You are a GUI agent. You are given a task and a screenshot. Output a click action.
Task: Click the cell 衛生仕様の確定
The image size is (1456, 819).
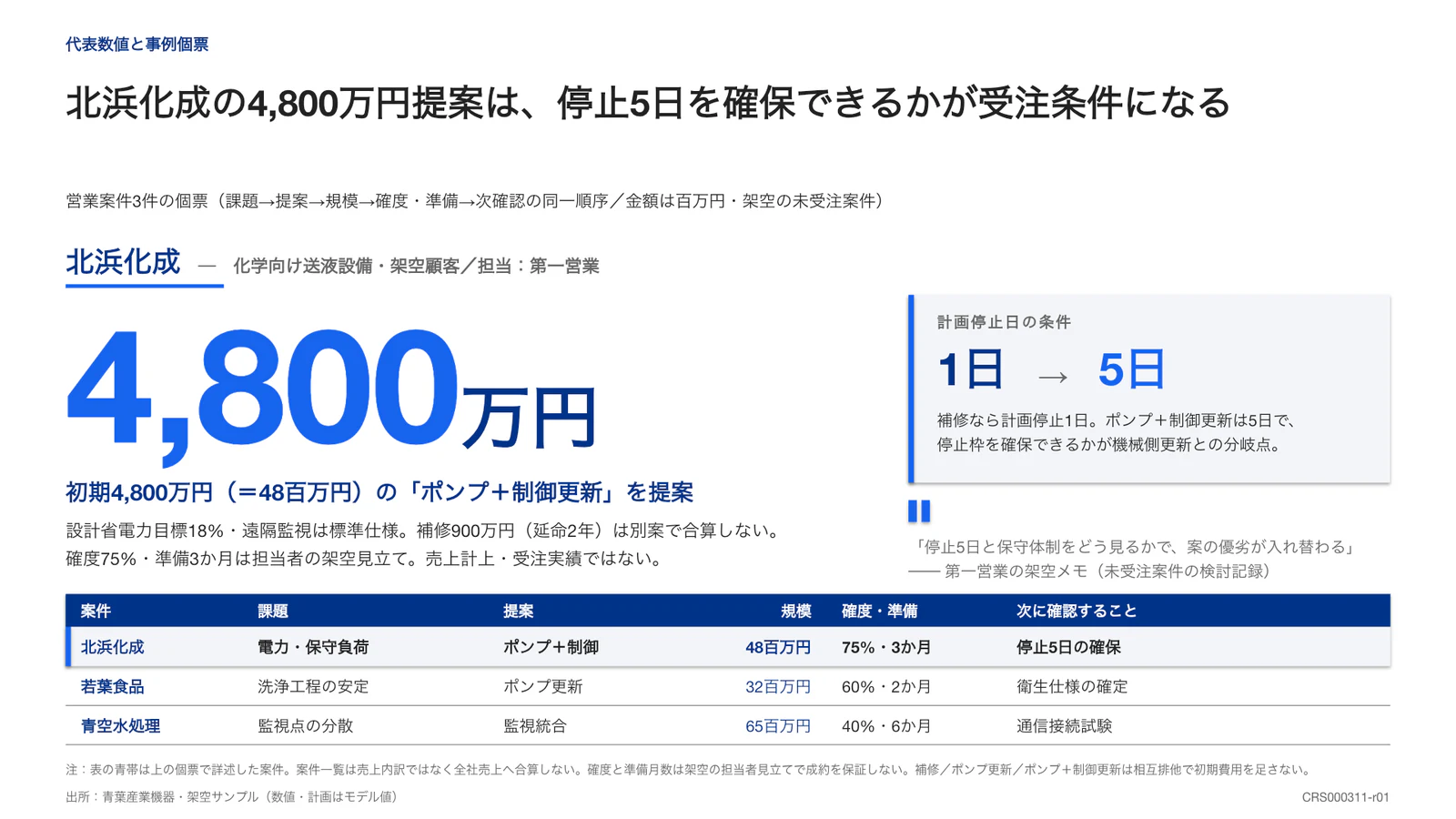(x=1072, y=687)
